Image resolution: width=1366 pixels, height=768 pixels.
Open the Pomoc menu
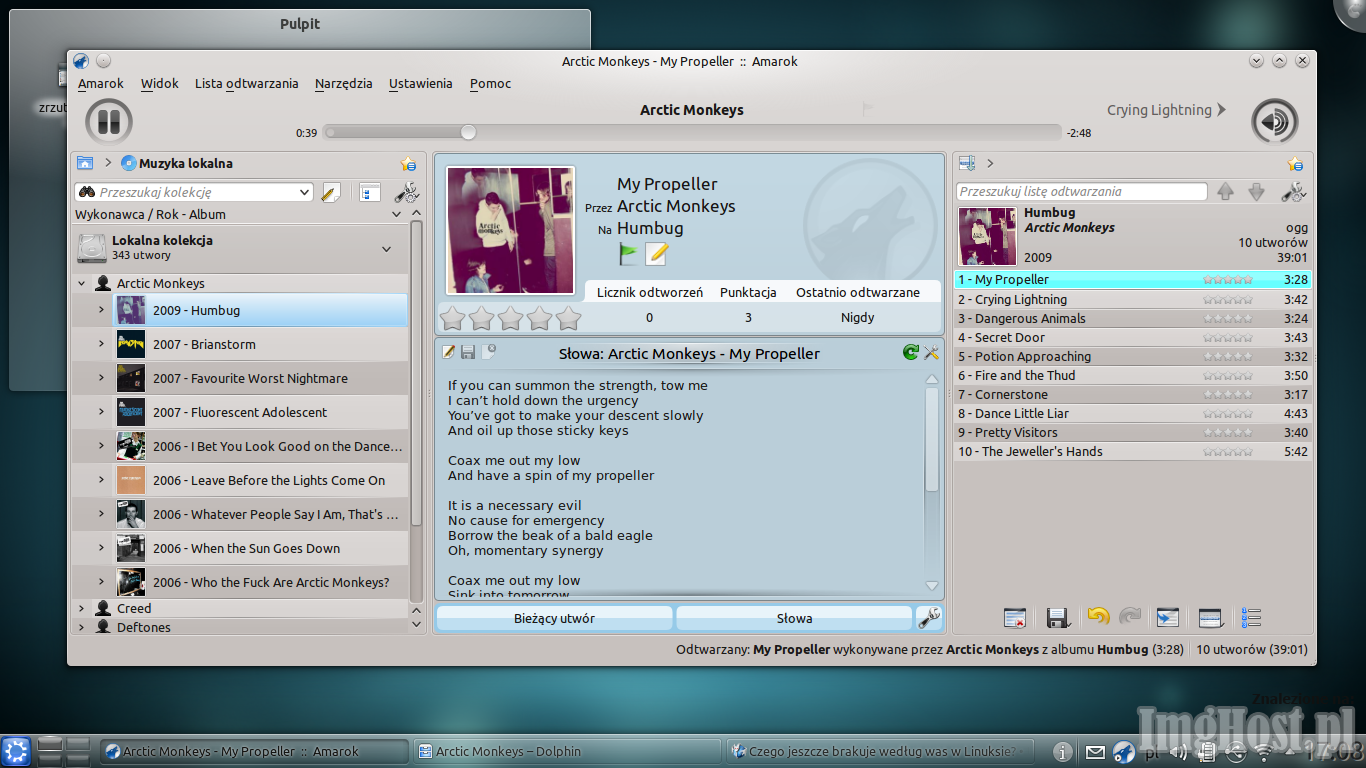(x=491, y=84)
